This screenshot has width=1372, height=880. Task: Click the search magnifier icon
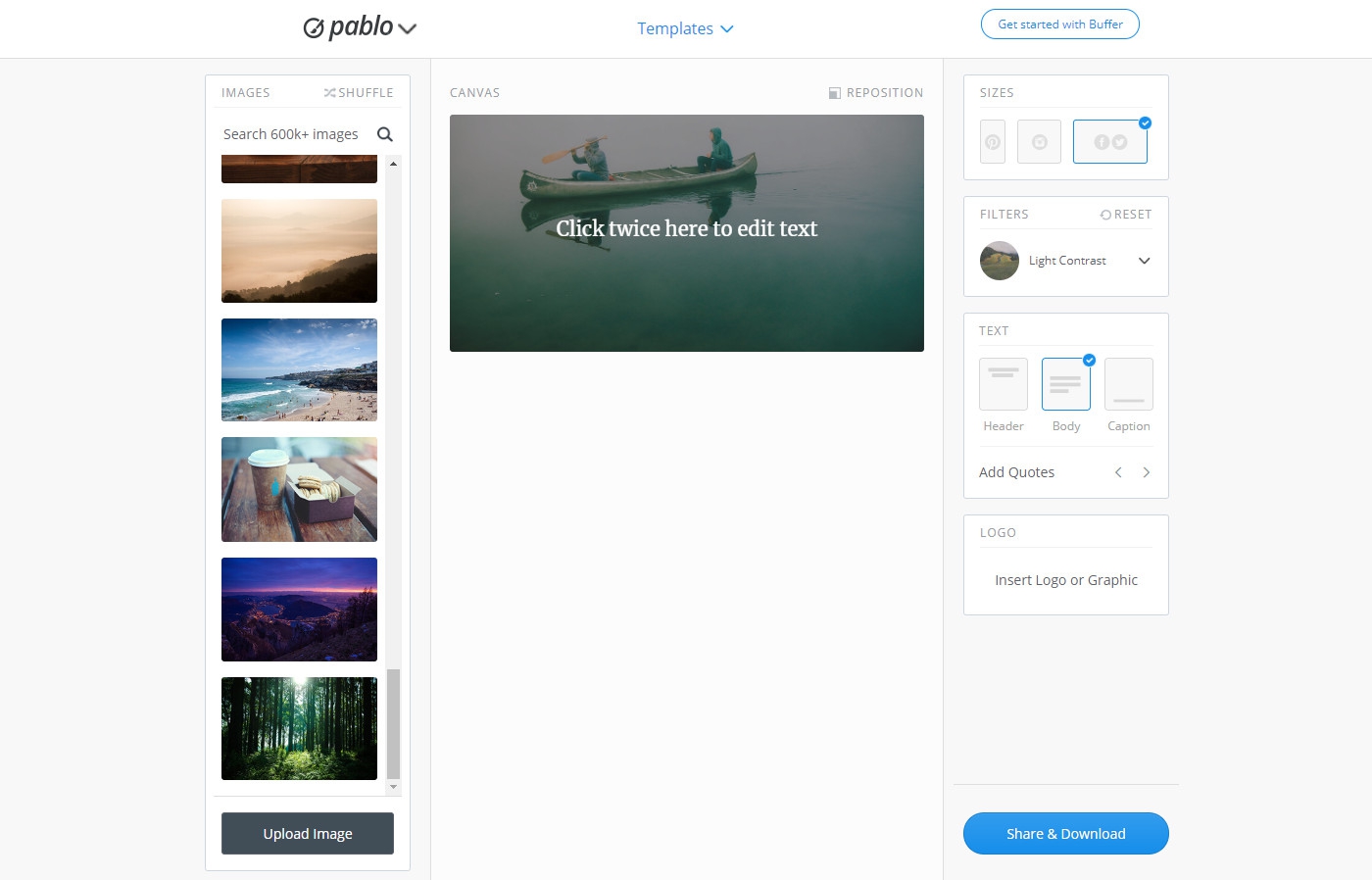coord(385,134)
